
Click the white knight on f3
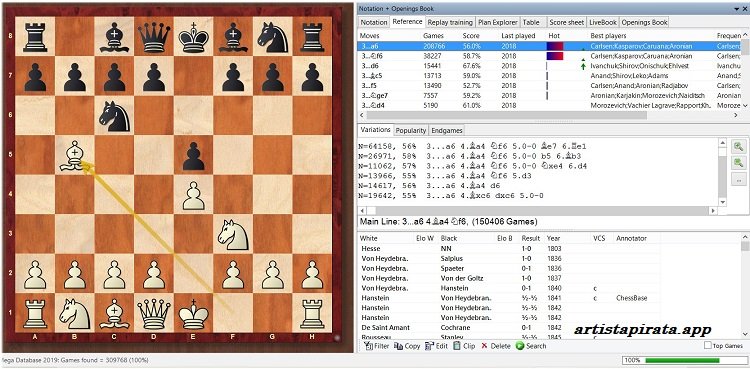click(232, 235)
